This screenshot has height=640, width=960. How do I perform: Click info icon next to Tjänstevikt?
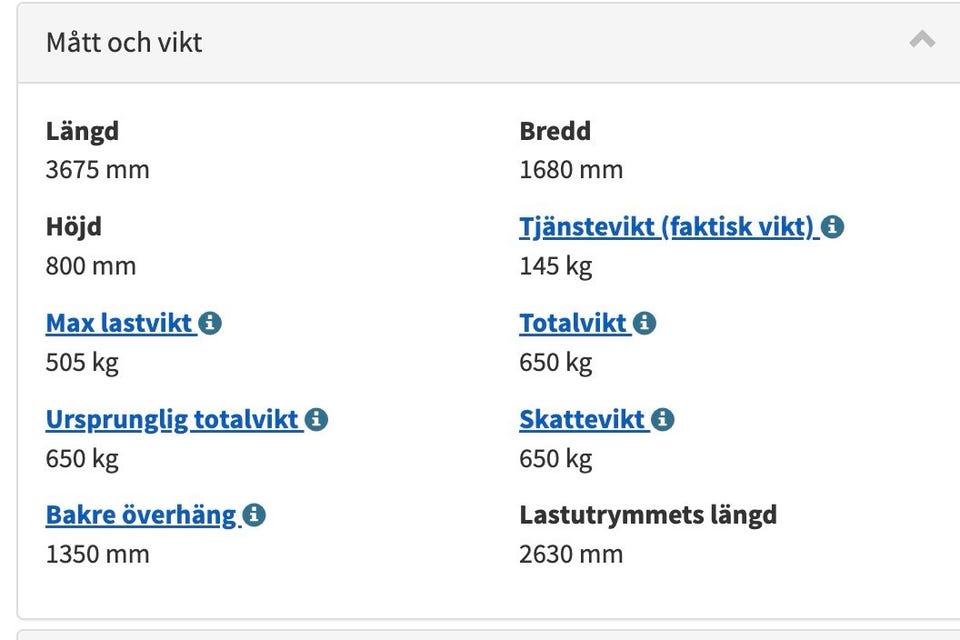click(833, 227)
